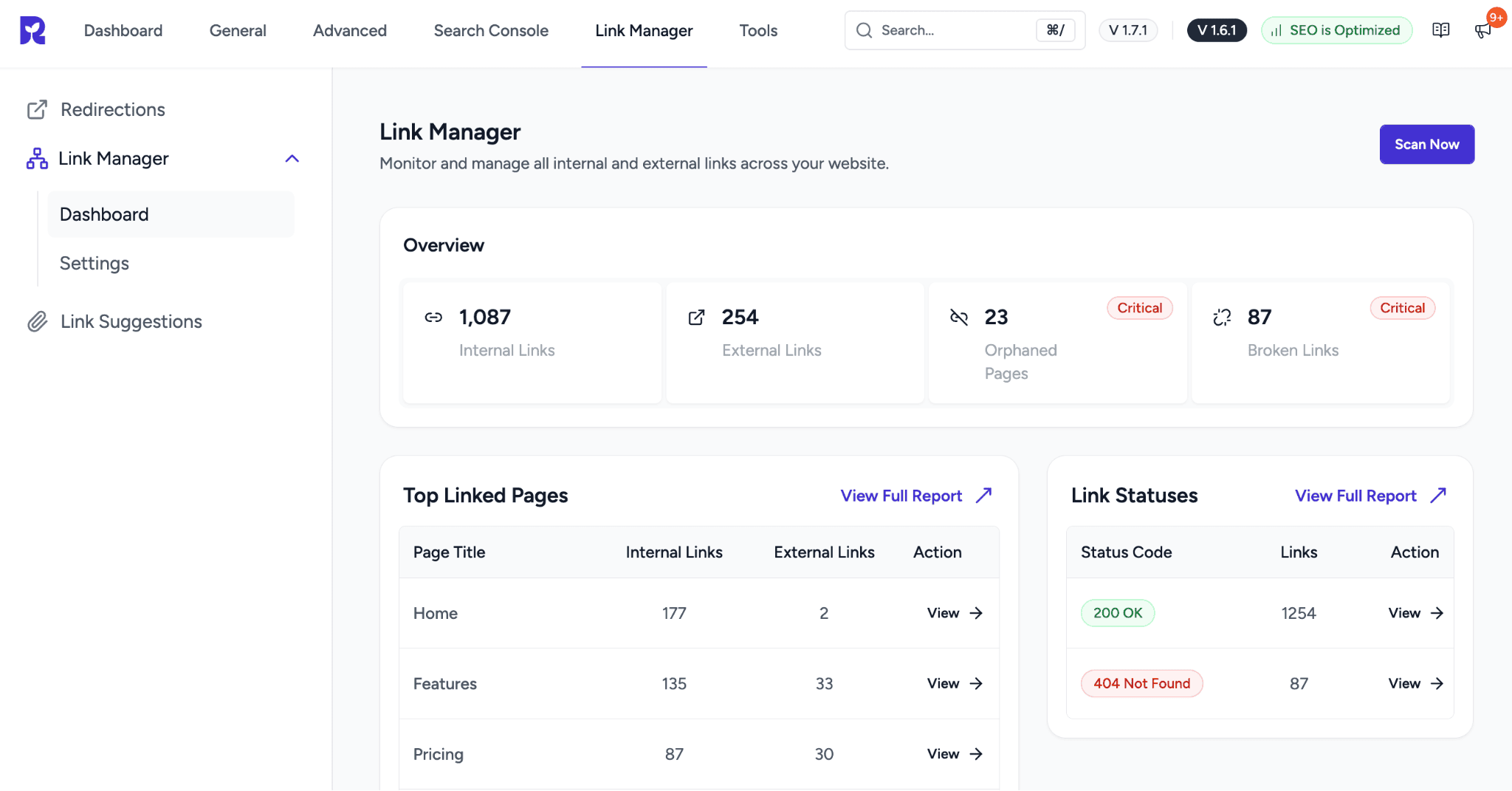The height and width of the screenshot is (791, 1512).
Task: Collapse the Link Manager sidebar section
Action: click(x=292, y=159)
